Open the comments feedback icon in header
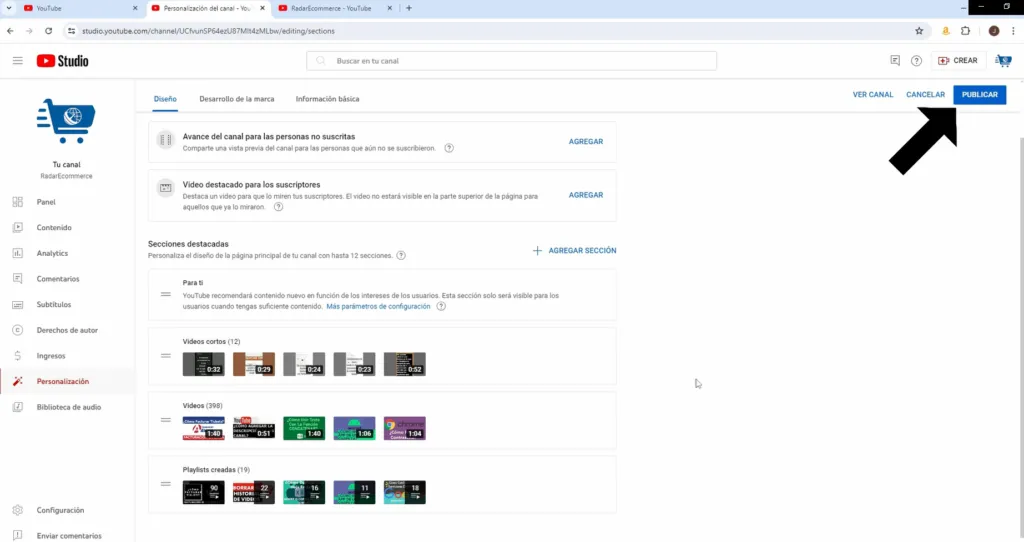The image size is (1024, 542). [x=895, y=60]
